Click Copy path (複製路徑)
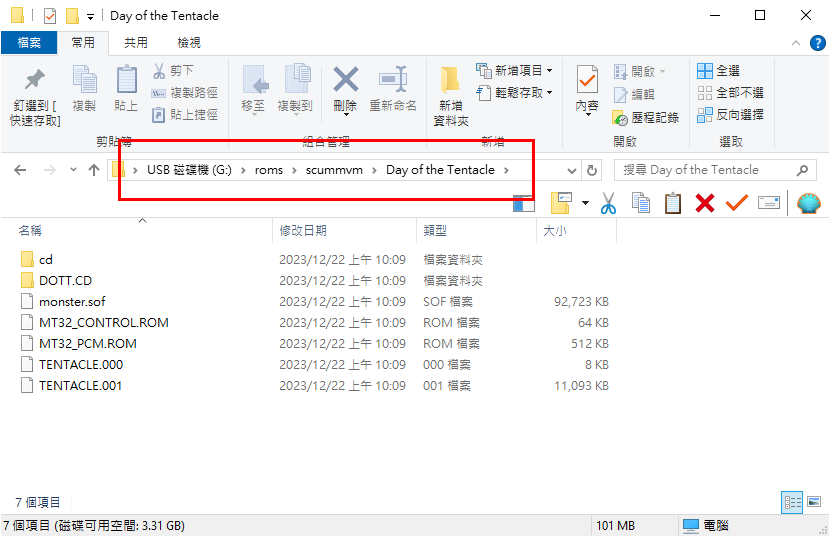Image resolution: width=830 pixels, height=537 pixels. coord(185,93)
